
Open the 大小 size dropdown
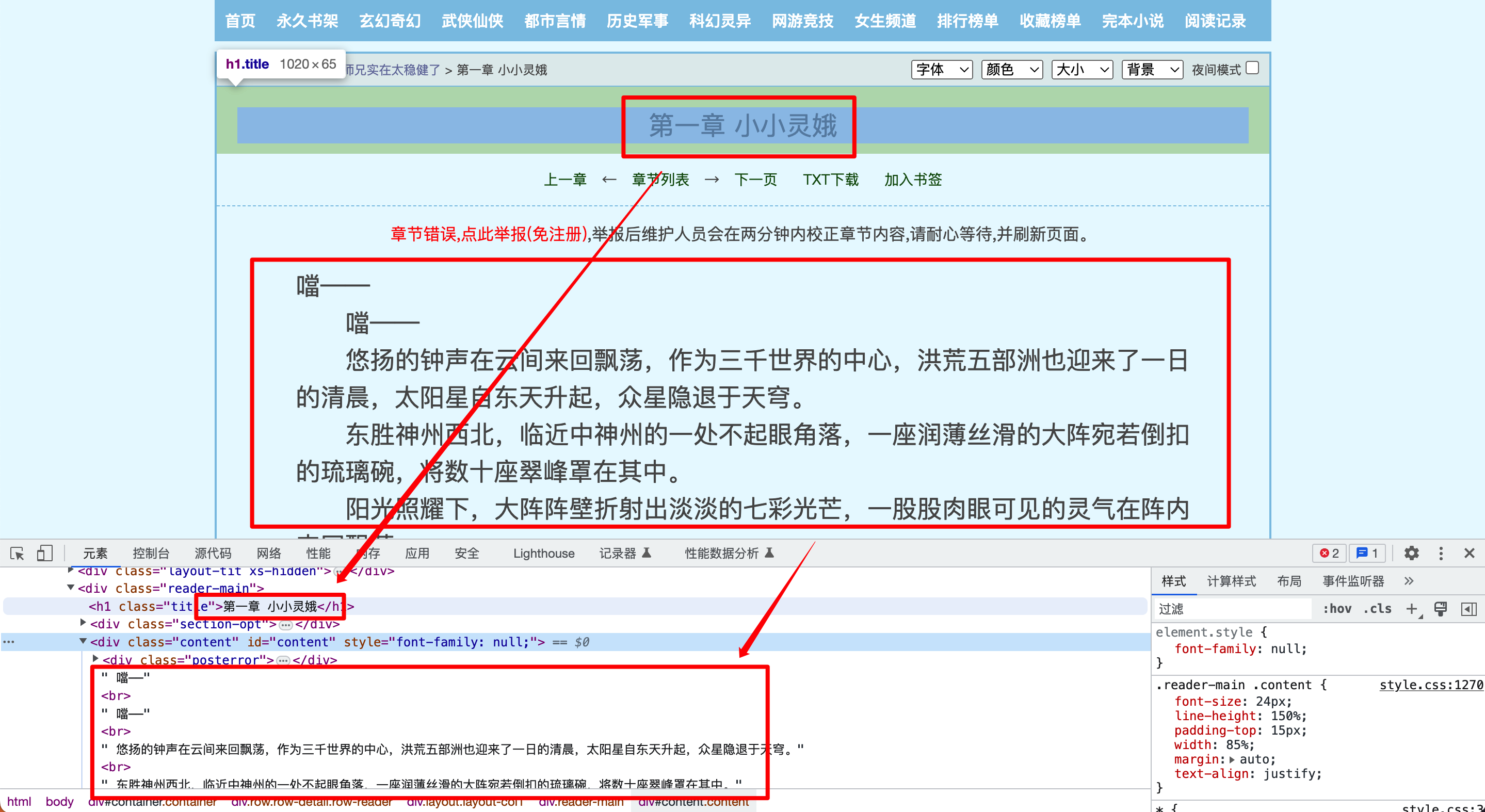tap(1082, 70)
